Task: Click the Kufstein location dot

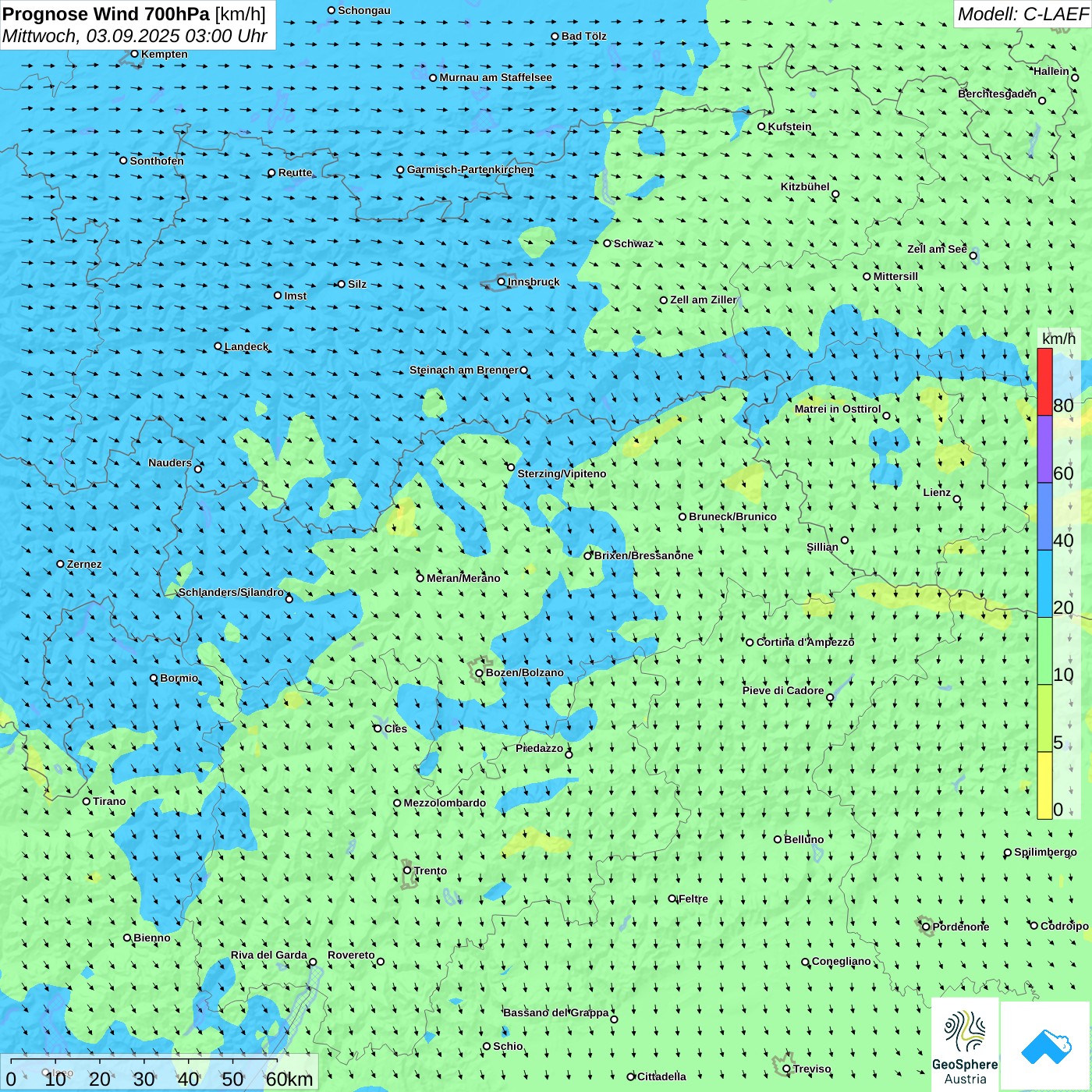Action: coord(761,126)
